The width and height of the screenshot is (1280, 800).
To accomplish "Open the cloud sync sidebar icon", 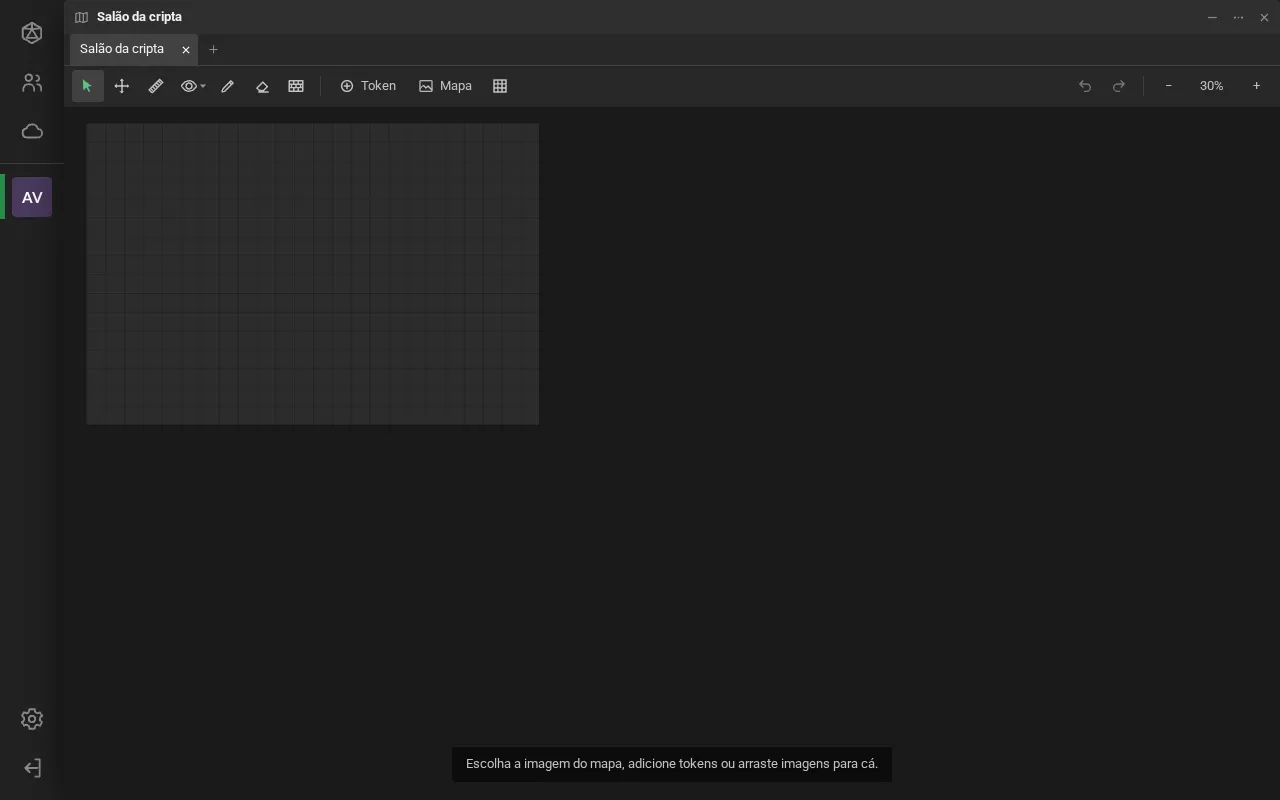I will click(x=32, y=131).
